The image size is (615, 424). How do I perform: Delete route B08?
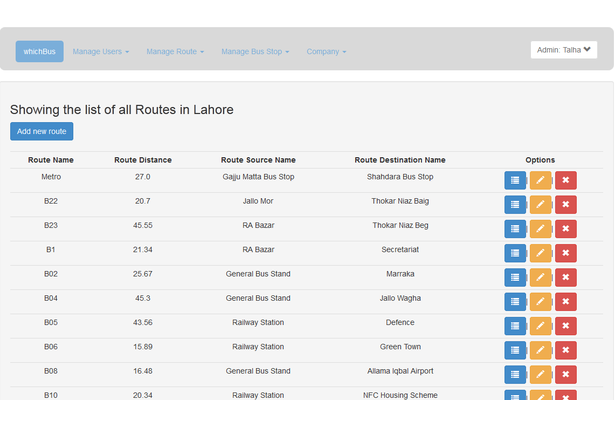click(x=566, y=375)
